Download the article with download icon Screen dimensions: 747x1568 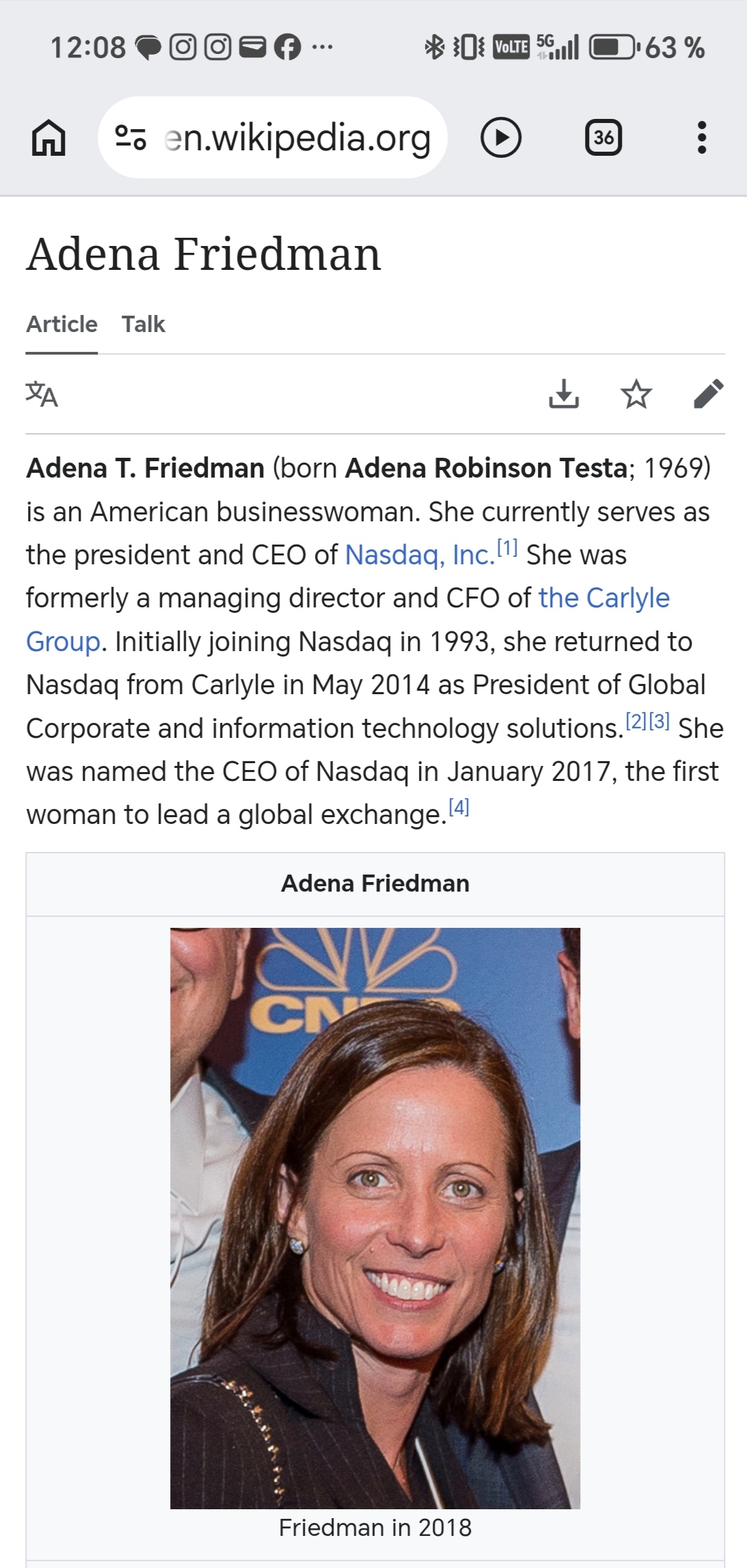coord(564,394)
